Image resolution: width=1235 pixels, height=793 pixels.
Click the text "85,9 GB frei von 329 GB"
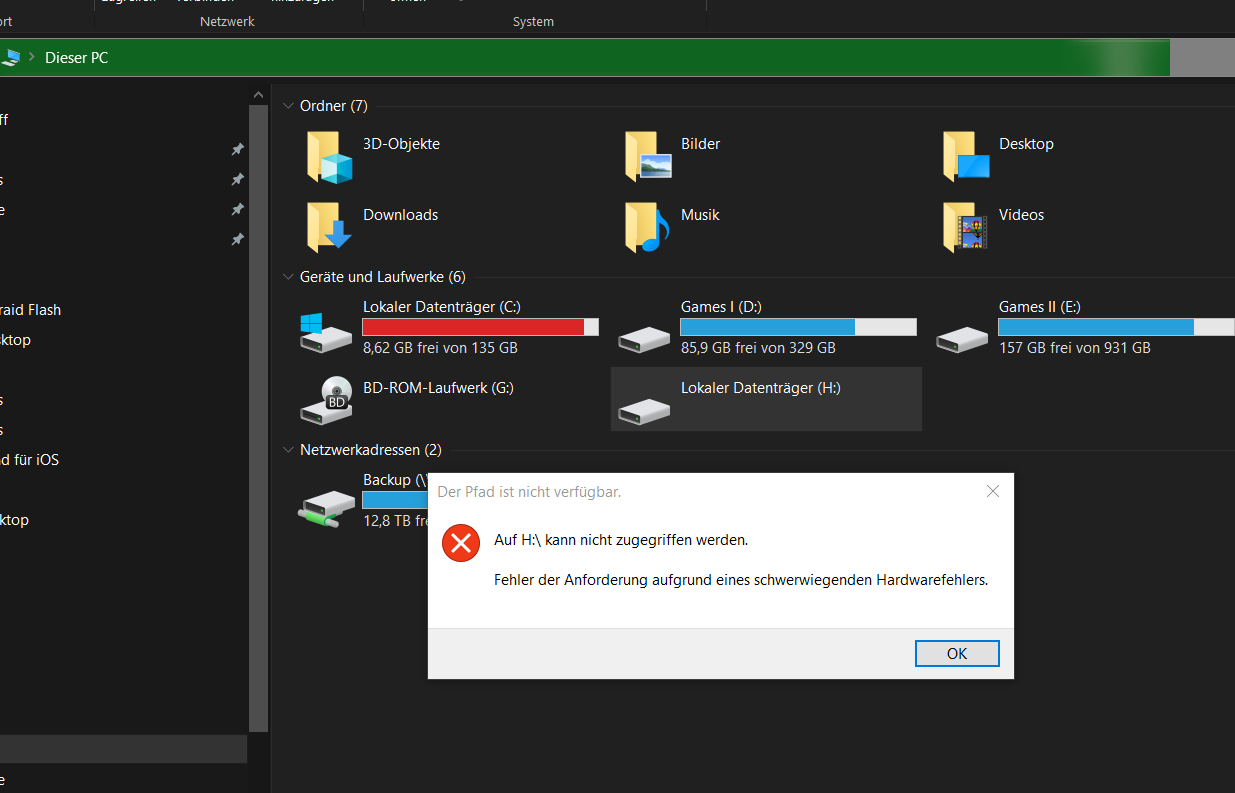point(758,348)
